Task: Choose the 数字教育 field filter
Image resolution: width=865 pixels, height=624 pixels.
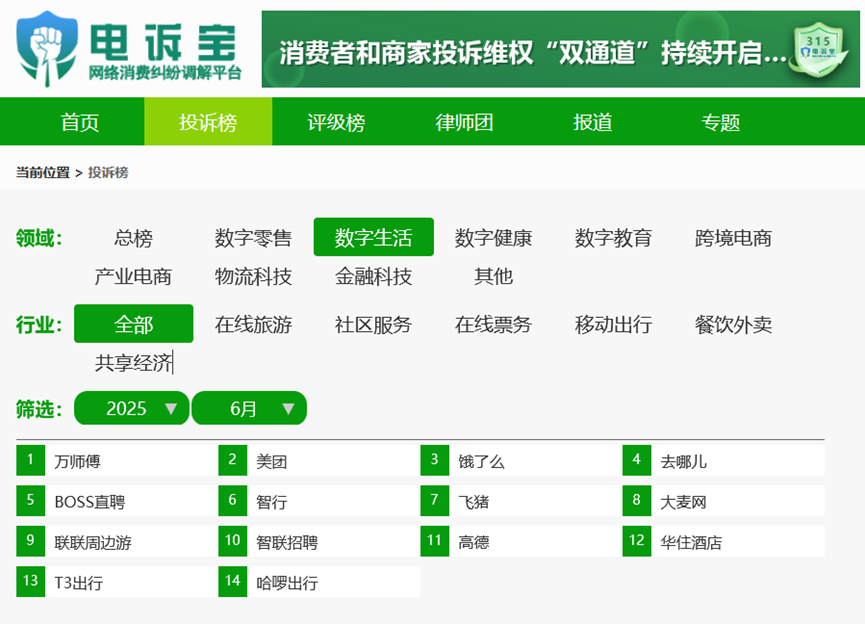Action: click(613, 238)
